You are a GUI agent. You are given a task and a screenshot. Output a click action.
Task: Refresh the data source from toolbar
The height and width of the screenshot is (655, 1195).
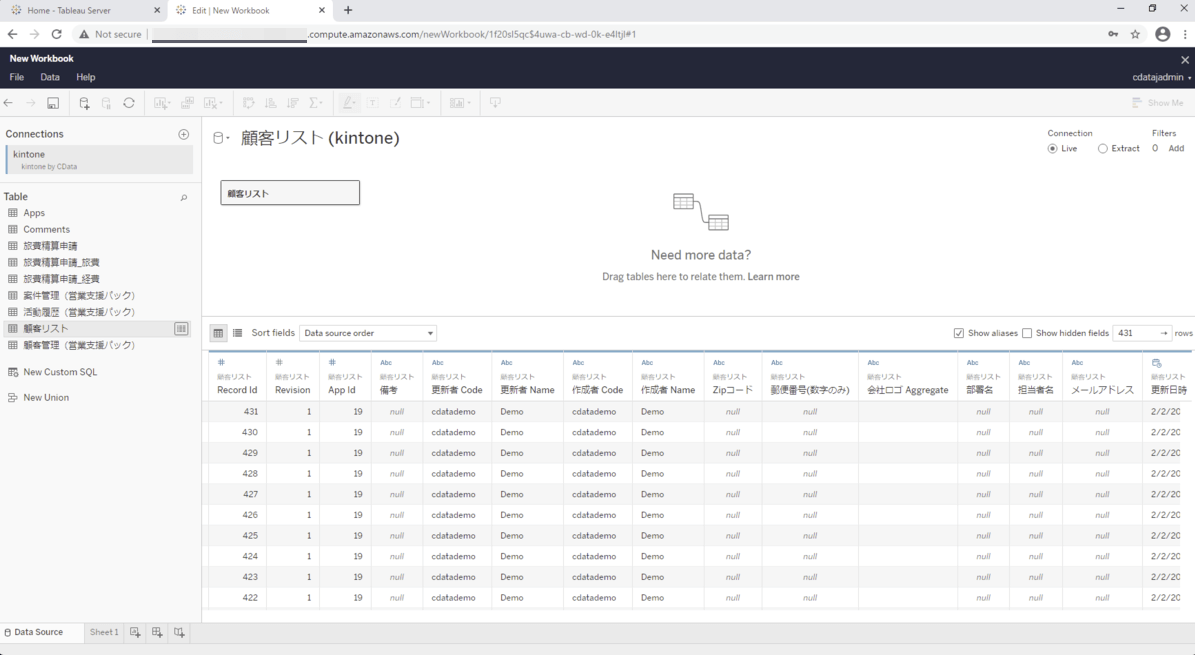(x=129, y=103)
